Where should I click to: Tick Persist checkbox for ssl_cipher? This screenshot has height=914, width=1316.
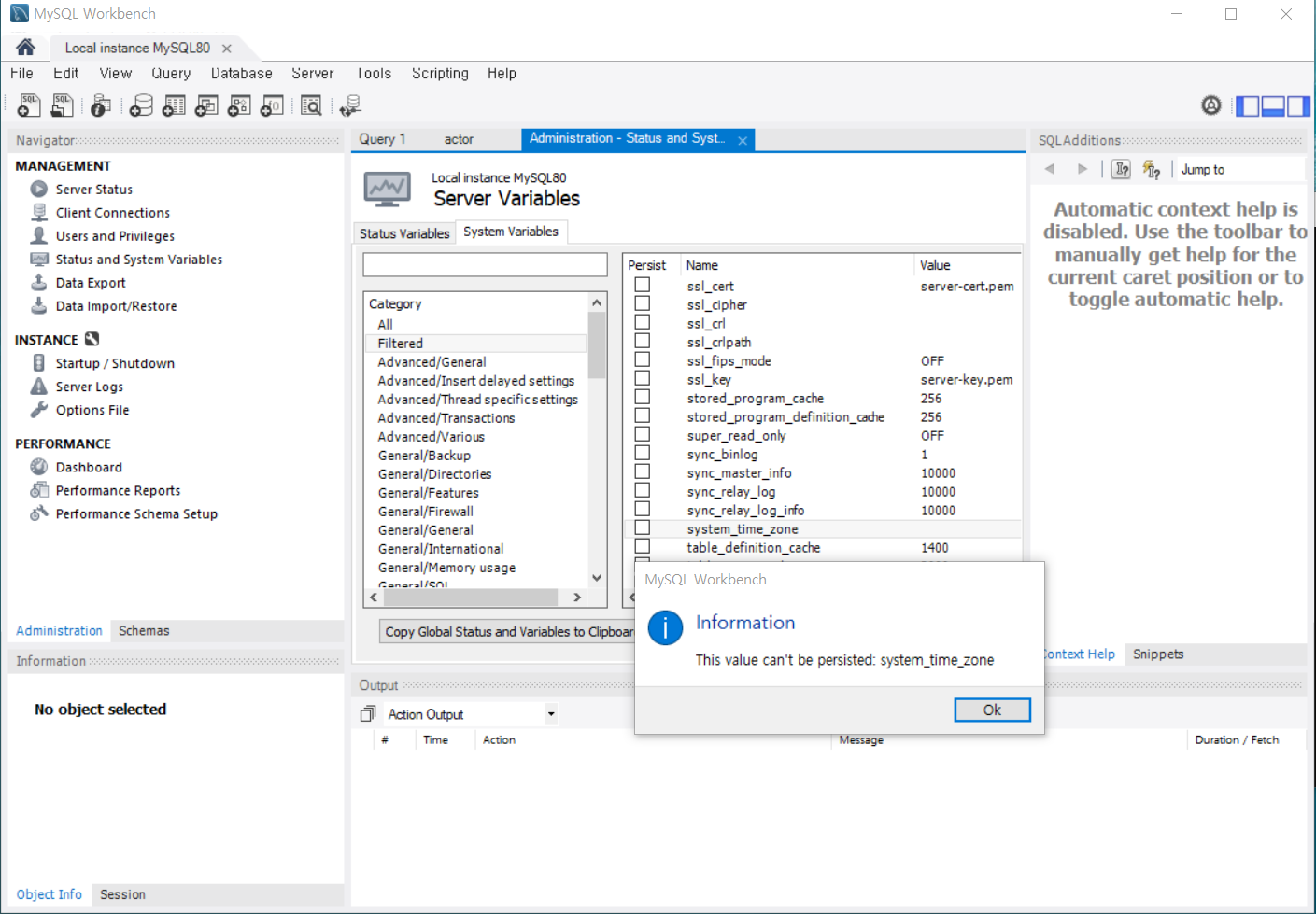[x=643, y=303]
